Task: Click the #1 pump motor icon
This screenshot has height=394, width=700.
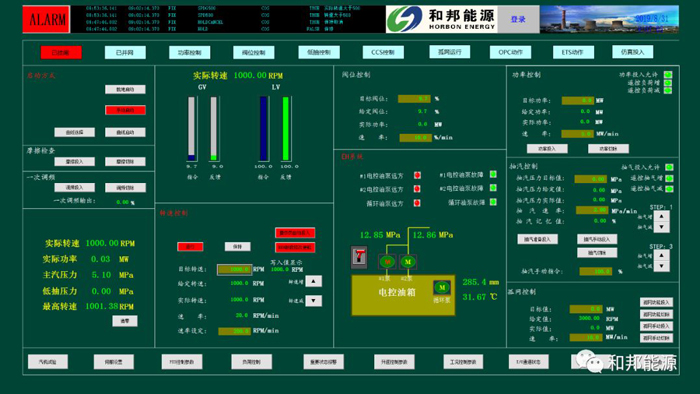Action: pyautogui.click(x=387, y=261)
